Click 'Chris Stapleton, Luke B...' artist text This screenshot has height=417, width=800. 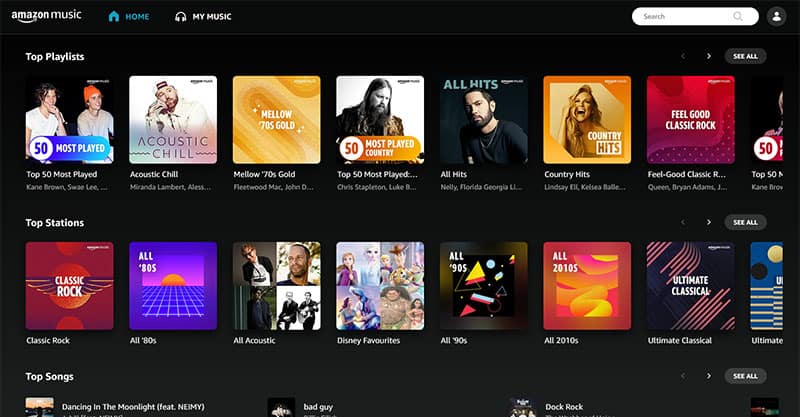[x=377, y=187]
